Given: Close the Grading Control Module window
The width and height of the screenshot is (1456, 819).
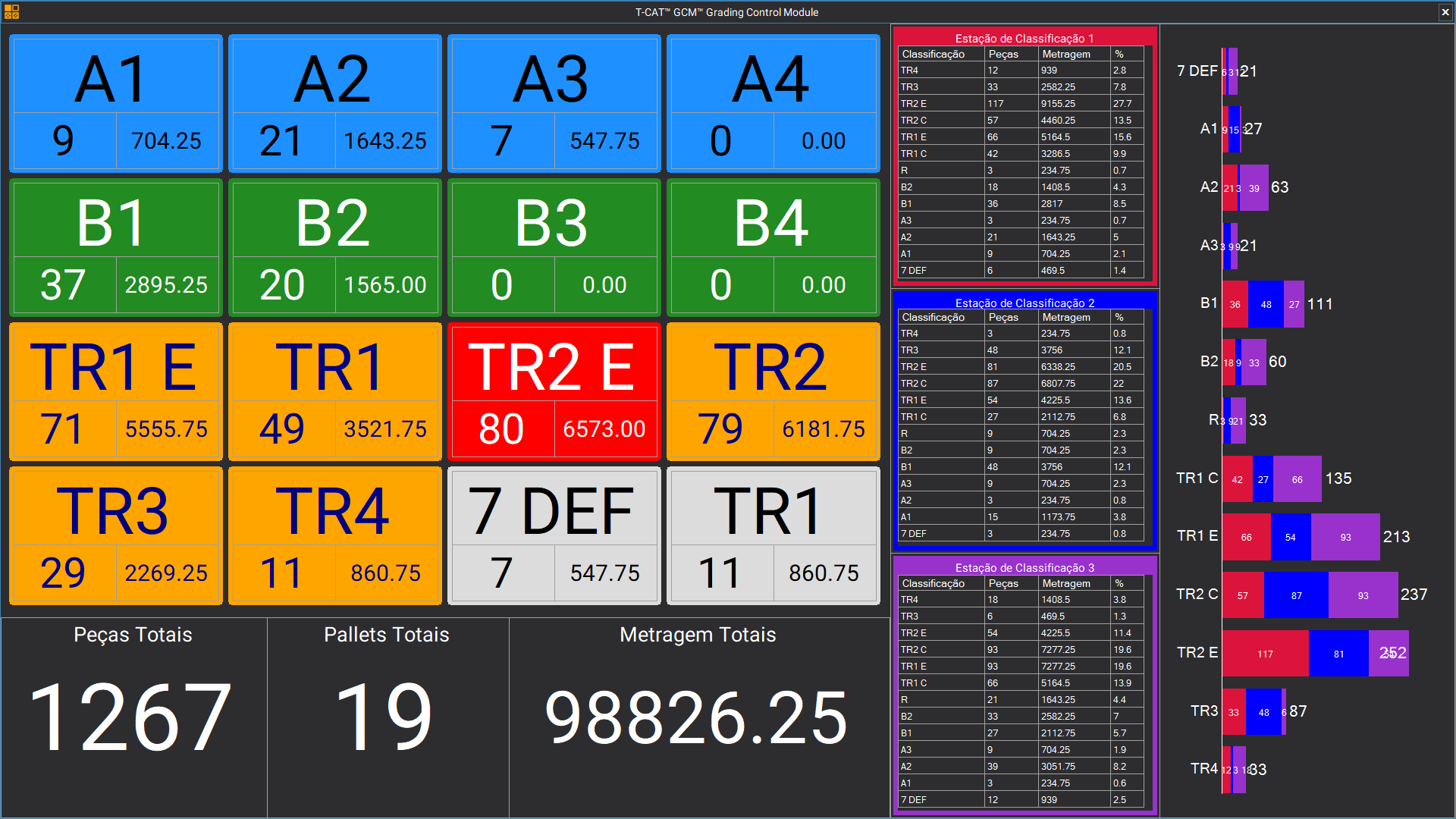Looking at the screenshot, I should (1445, 12).
